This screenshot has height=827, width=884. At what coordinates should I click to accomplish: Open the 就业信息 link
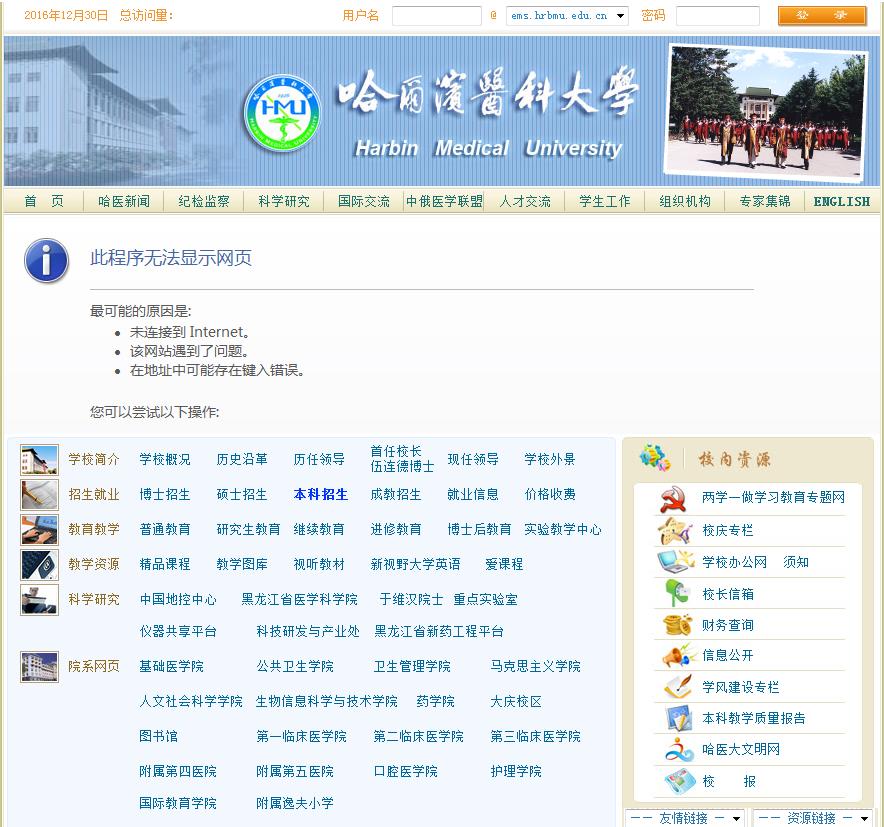point(472,494)
